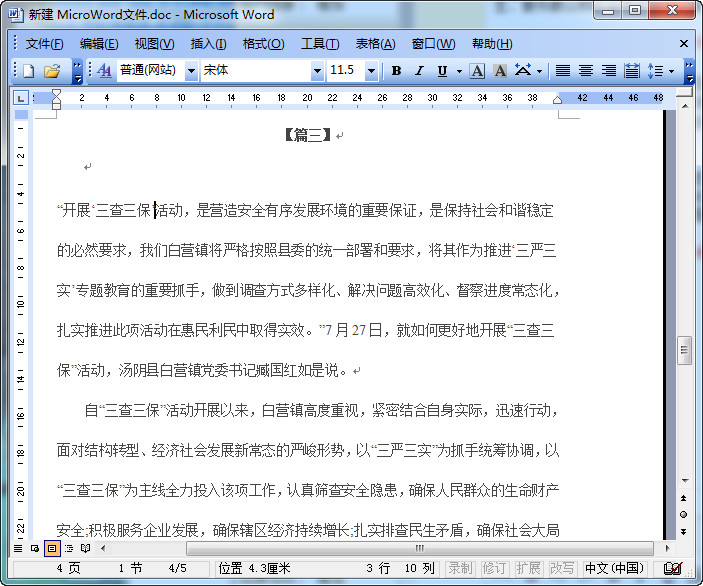Create a new blank document
The height and width of the screenshot is (586, 703).
(29, 71)
